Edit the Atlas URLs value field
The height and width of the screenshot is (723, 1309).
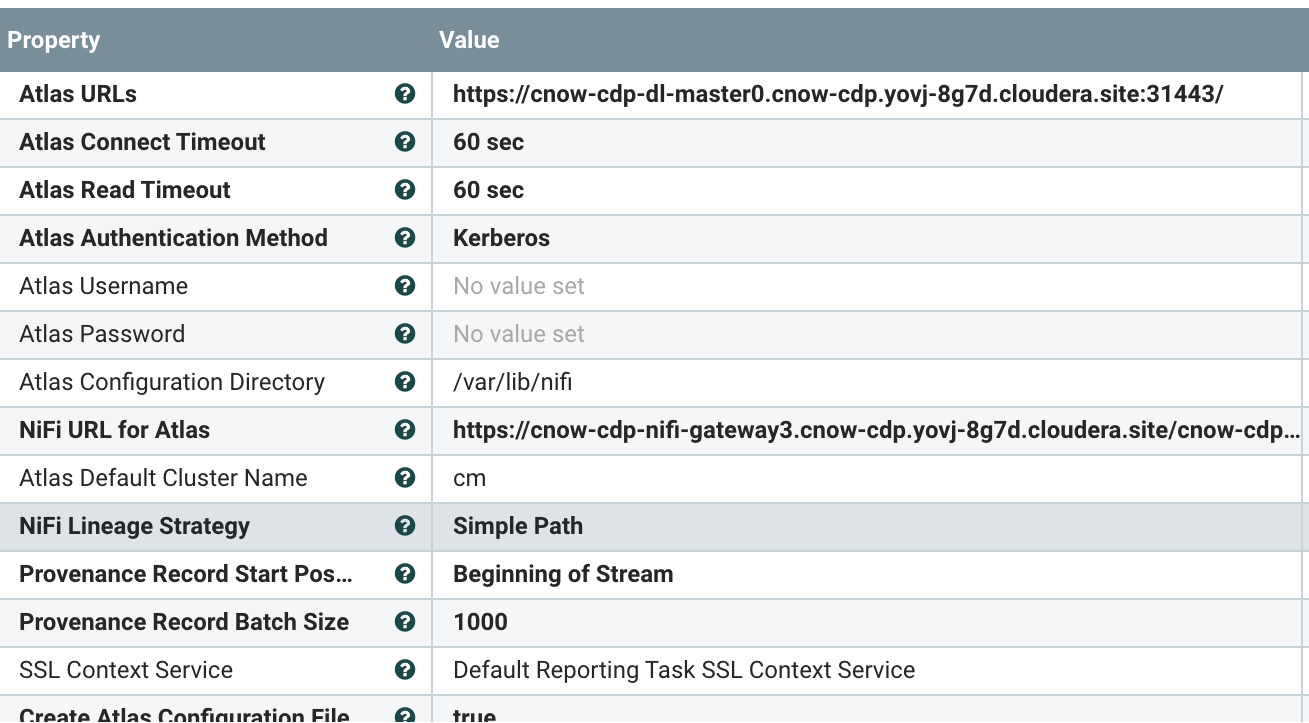click(x=838, y=94)
